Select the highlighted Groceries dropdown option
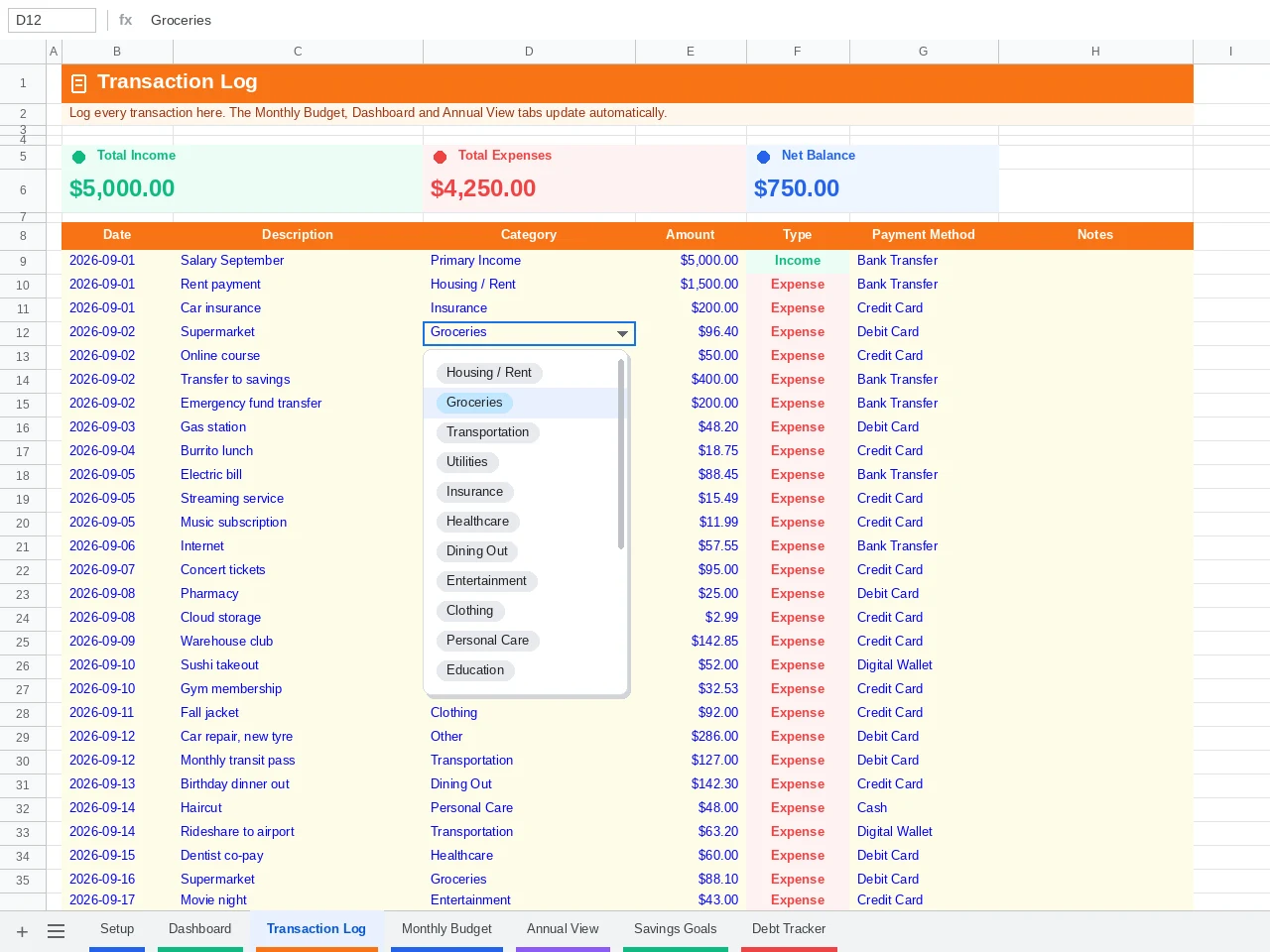Image resolution: width=1270 pixels, height=952 pixels. 474,403
